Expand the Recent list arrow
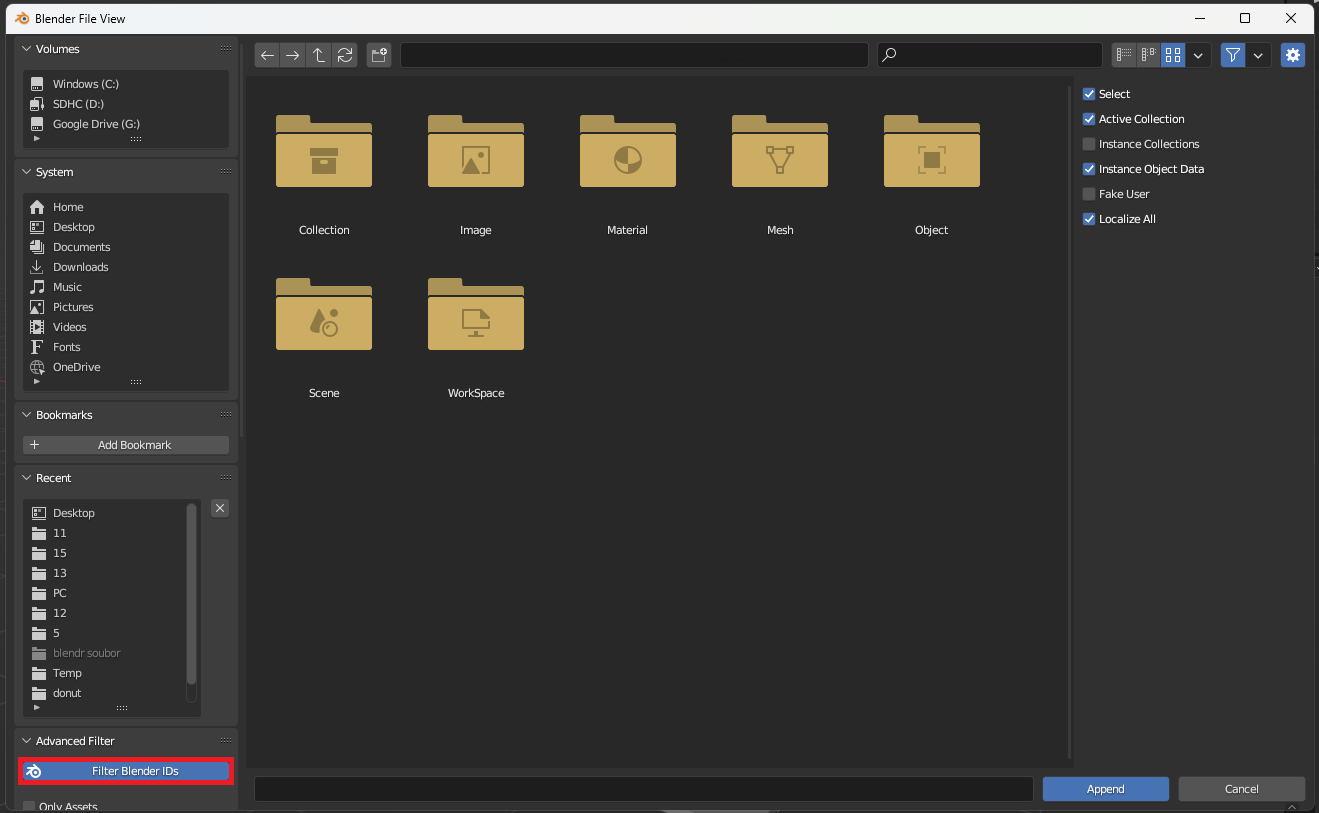 coord(37,708)
